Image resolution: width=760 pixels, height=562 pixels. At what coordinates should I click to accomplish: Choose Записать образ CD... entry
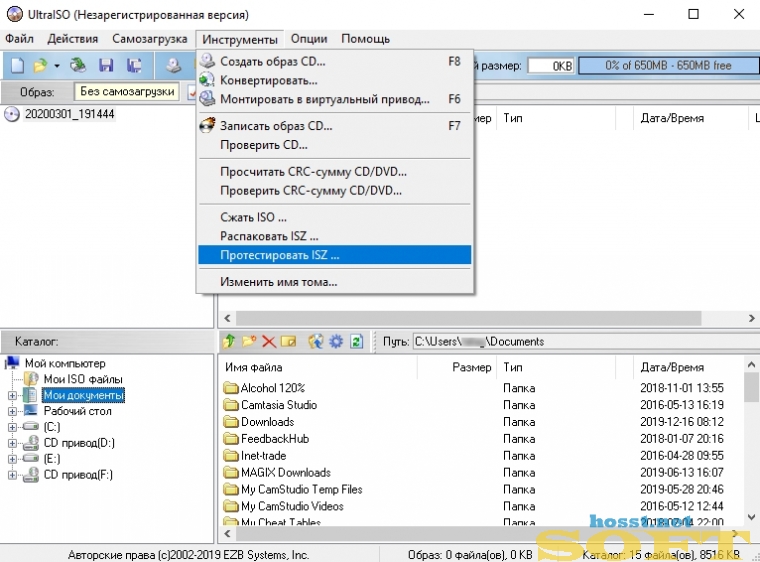coord(334,126)
